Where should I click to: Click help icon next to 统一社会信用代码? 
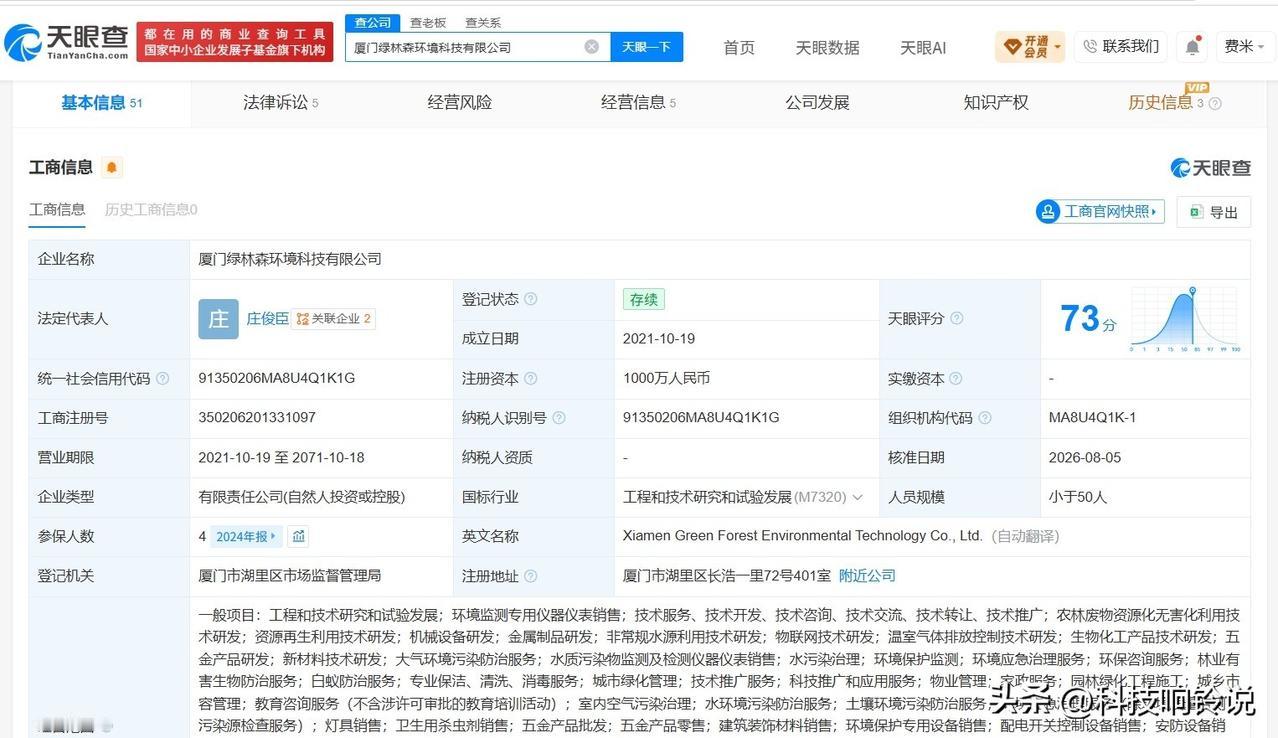point(163,378)
